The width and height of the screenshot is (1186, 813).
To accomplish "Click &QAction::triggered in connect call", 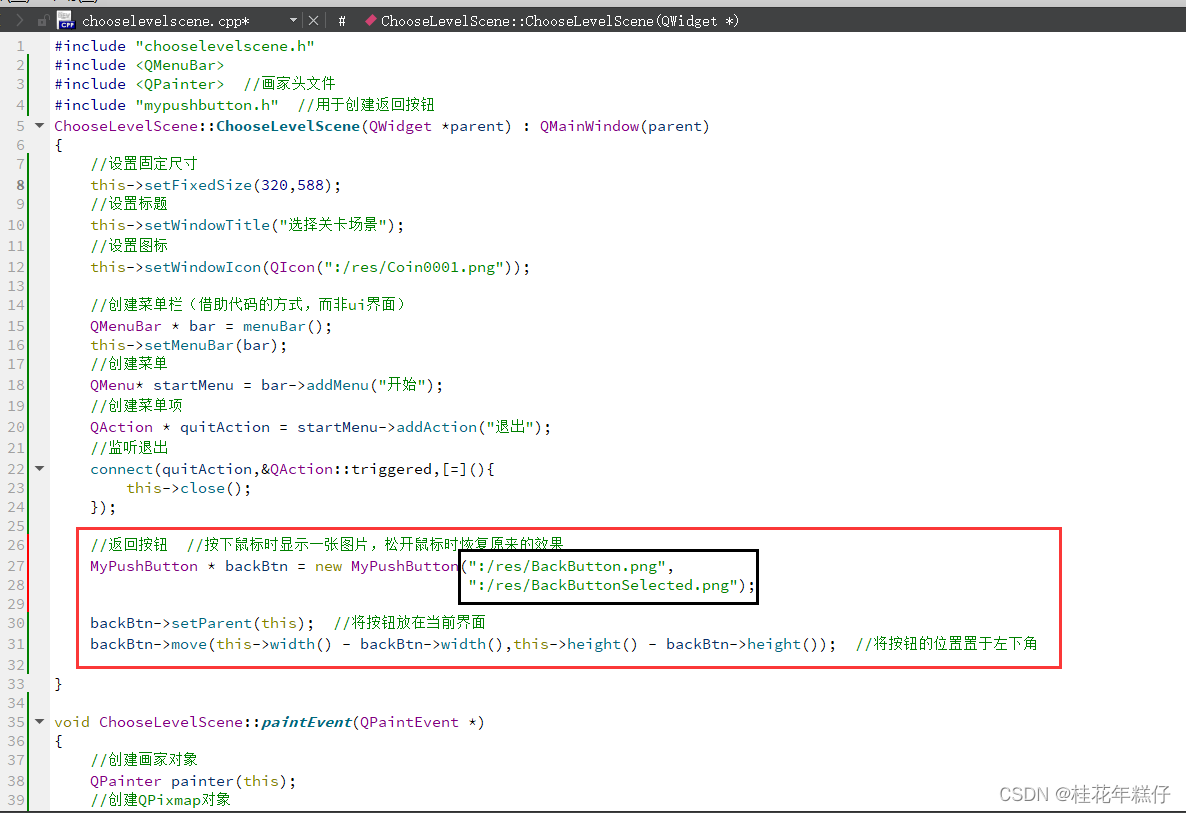I will (x=346, y=469).
